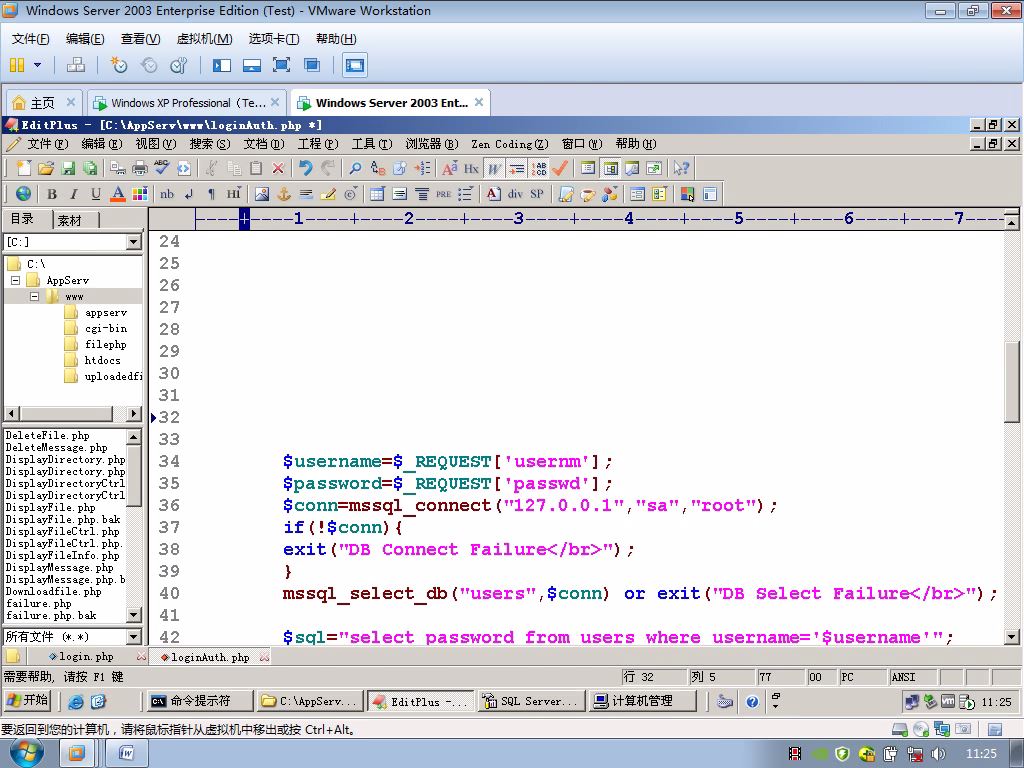Open the color palette picker icon
Viewport: 1024px width, 768px height.
coord(140,194)
